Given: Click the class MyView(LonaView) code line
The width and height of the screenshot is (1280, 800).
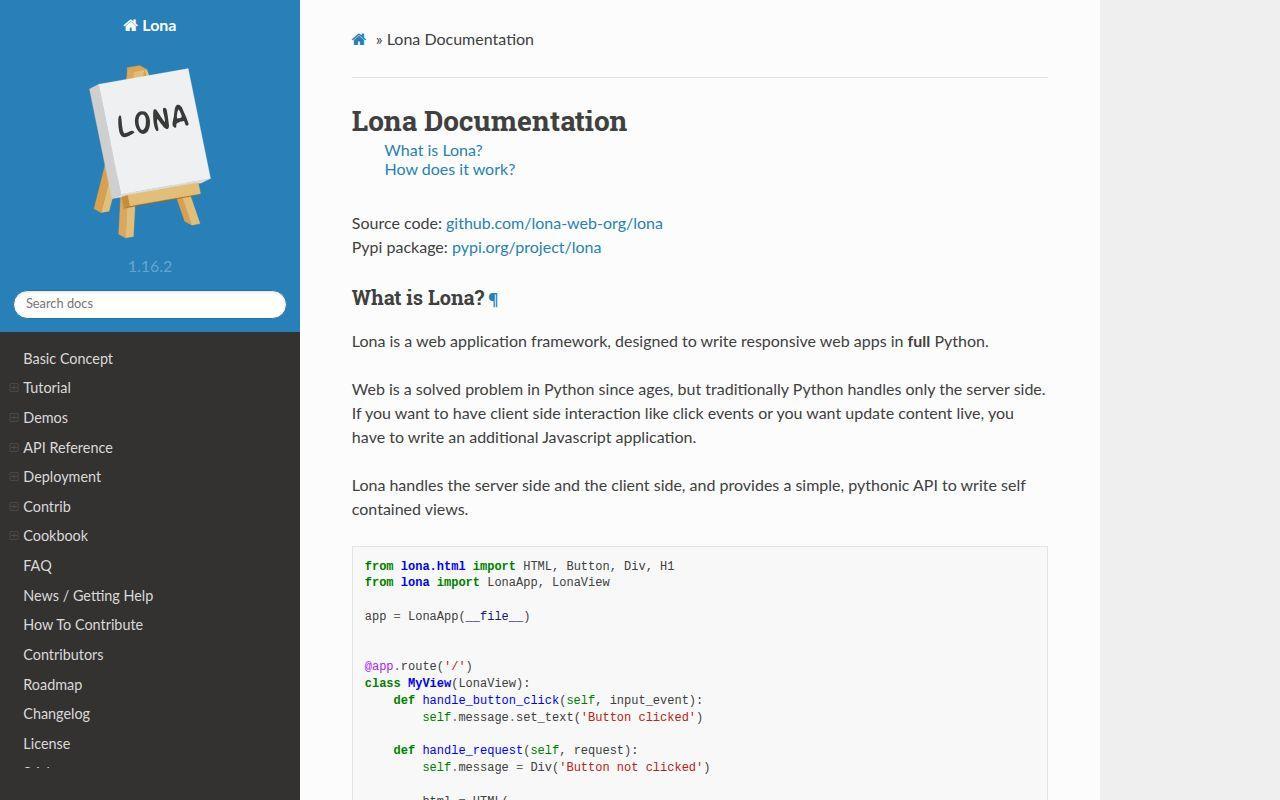Looking at the screenshot, I should [447, 683].
